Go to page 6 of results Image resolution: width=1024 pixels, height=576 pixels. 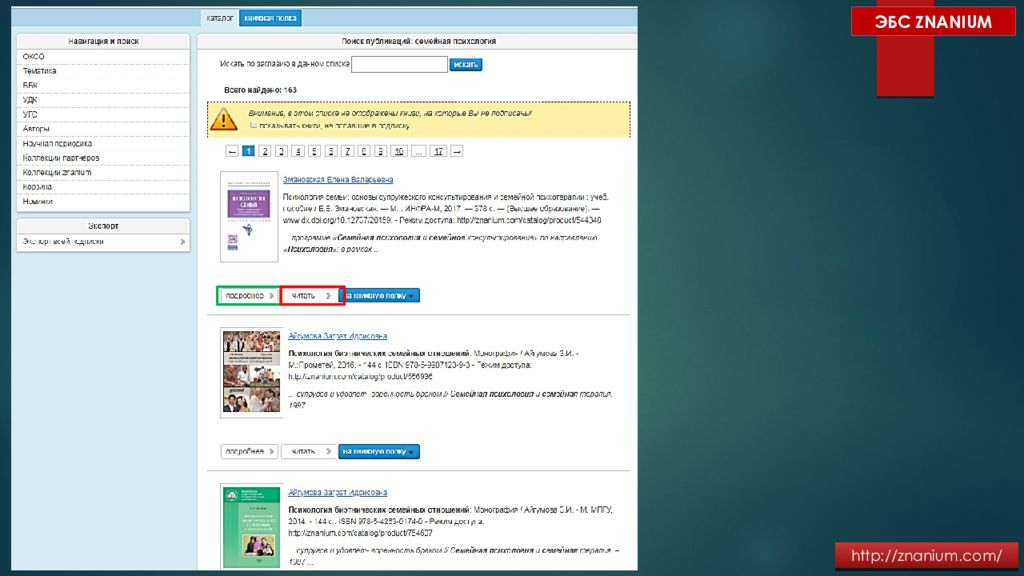click(331, 152)
